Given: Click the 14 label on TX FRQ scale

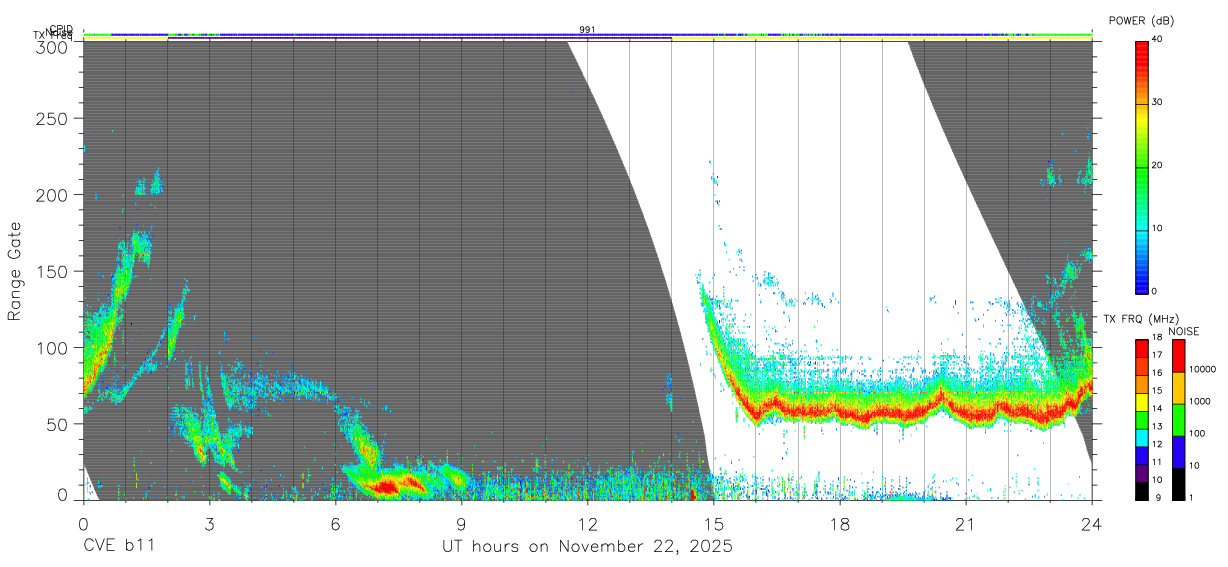Looking at the screenshot, I should [1156, 408].
